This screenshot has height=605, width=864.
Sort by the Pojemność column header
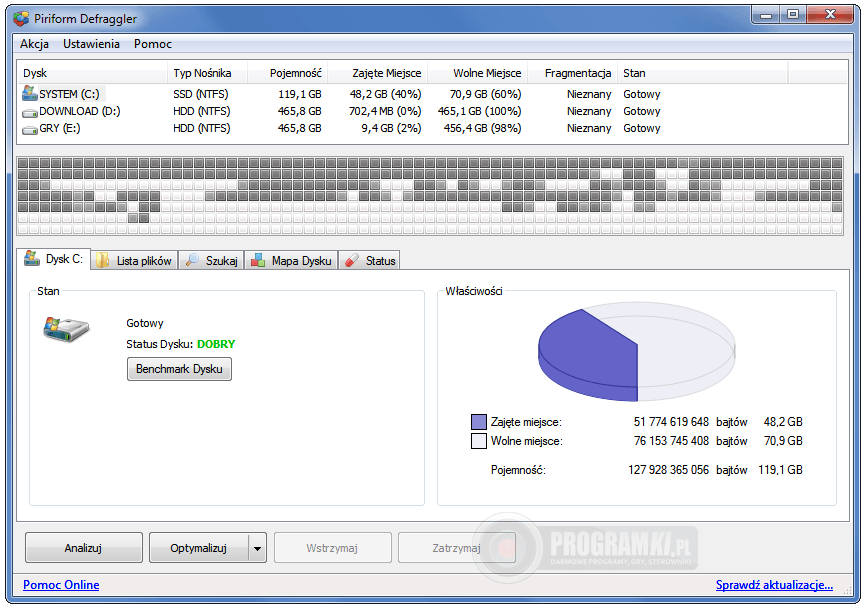tap(288, 73)
